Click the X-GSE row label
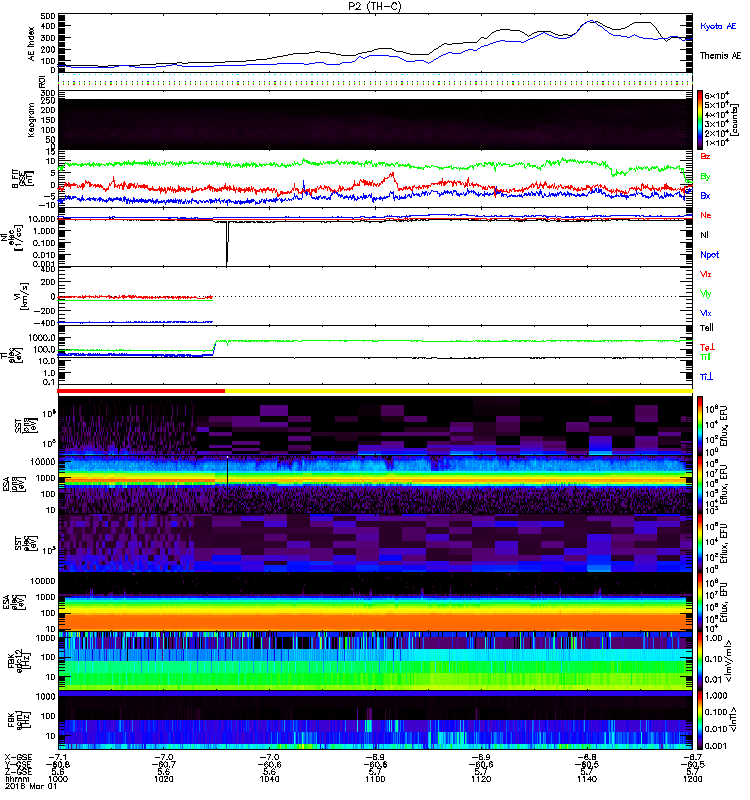Viewport: 750px width, 800px height. tap(18, 757)
